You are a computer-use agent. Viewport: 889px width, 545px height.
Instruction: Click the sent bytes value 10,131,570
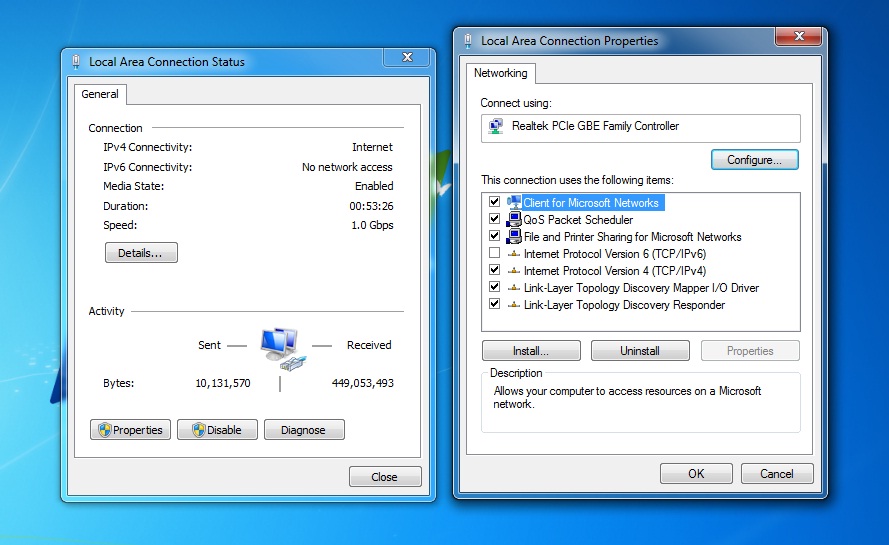223,383
